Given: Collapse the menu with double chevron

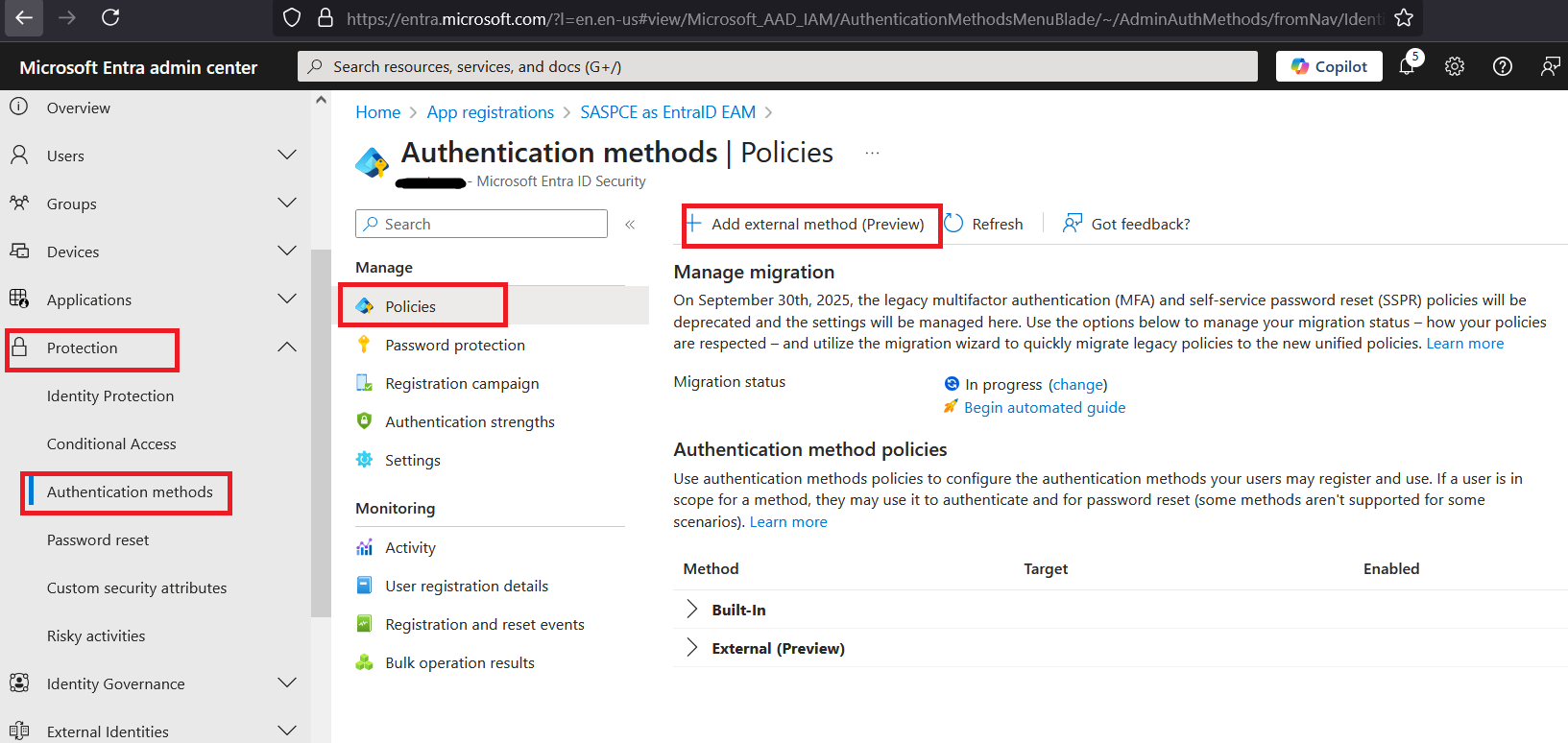Looking at the screenshot, I should [x=630, y=225].
